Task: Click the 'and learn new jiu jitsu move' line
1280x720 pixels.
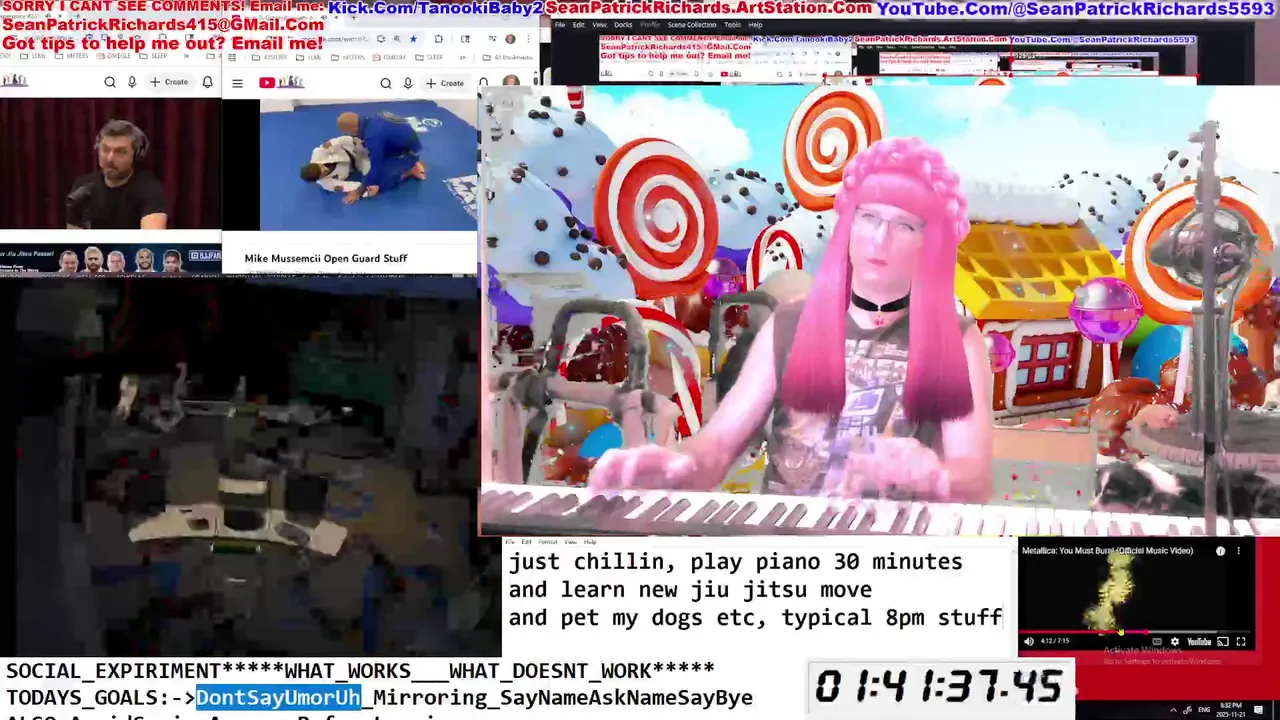Action: click(690, 590)
